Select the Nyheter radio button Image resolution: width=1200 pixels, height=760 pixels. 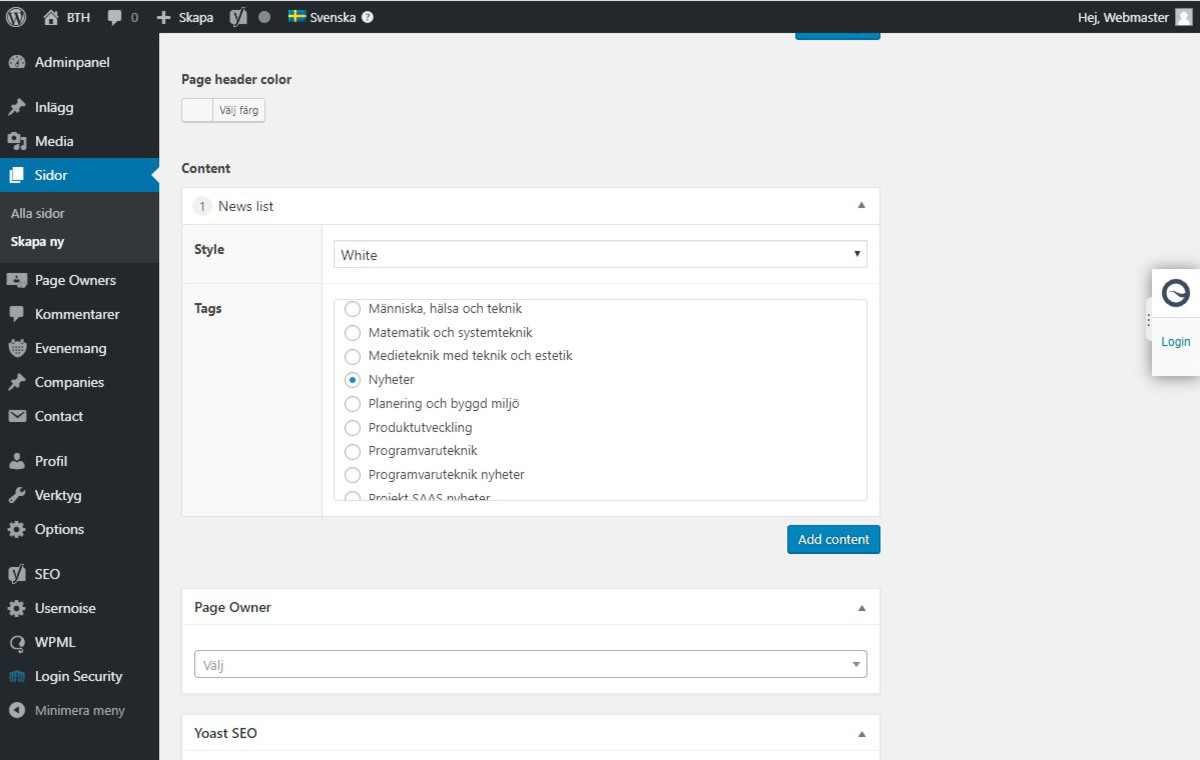352,380
